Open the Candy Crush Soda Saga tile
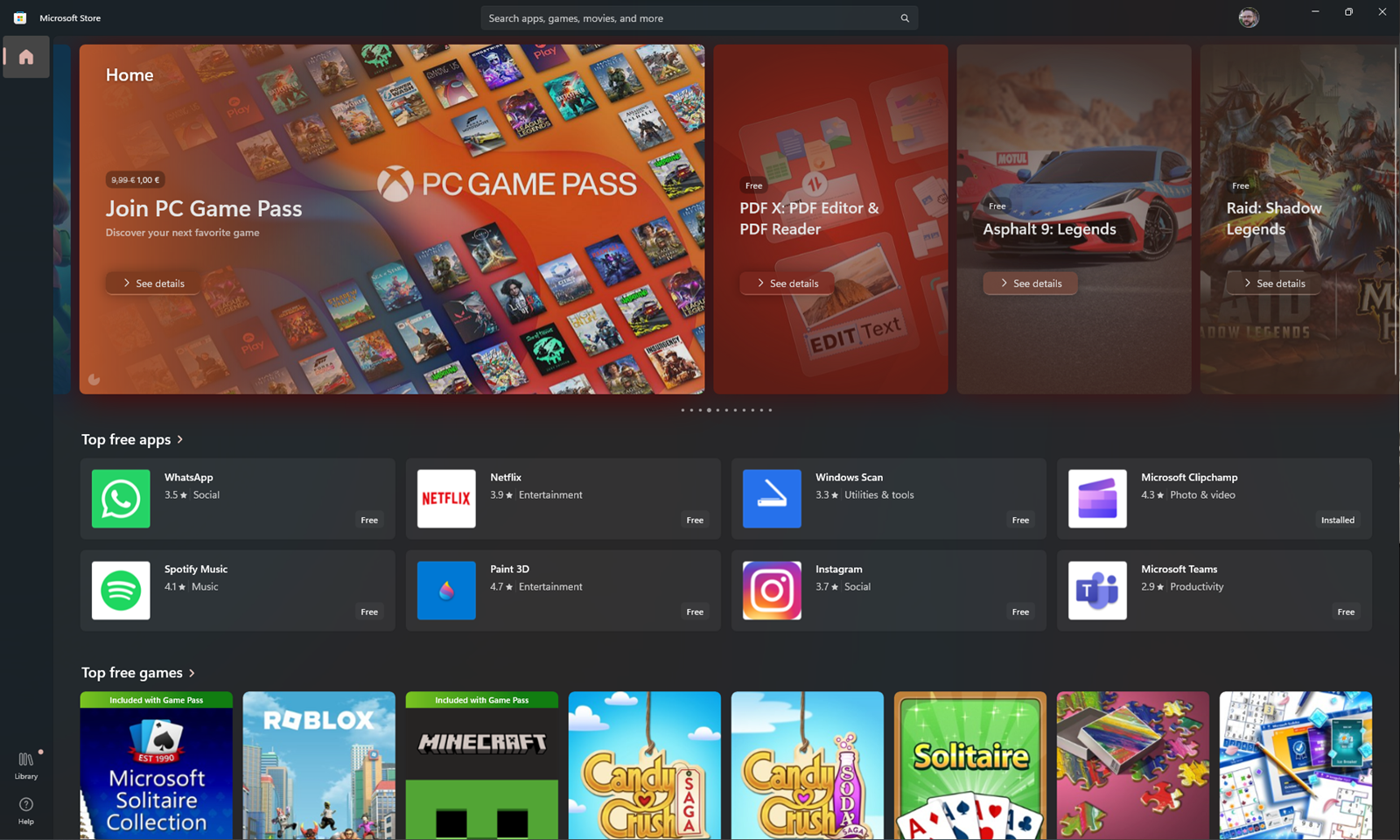The height and width of the screenshot is (840, 1400). (808, 766)
